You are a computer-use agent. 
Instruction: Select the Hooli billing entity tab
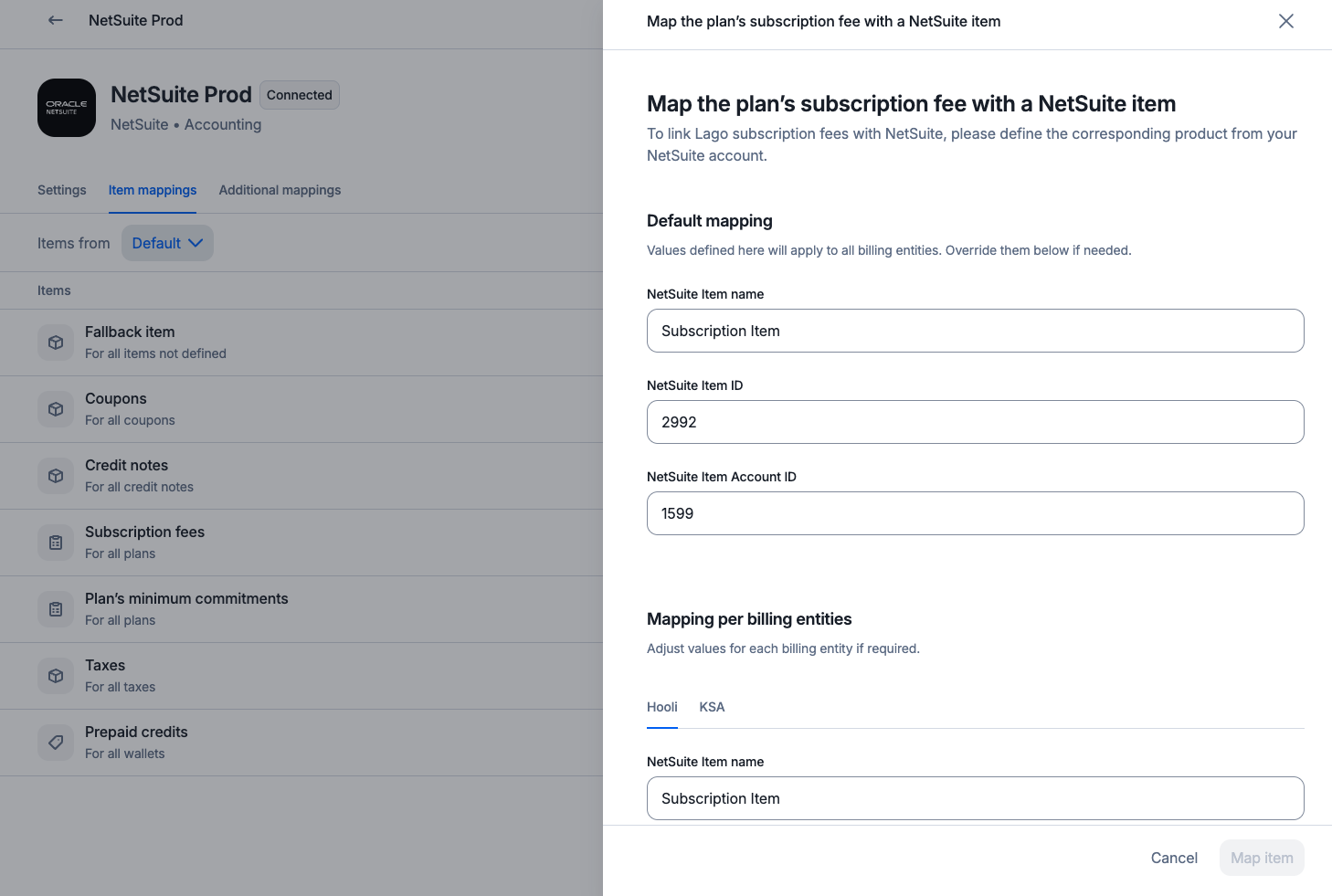coord(662,707)
